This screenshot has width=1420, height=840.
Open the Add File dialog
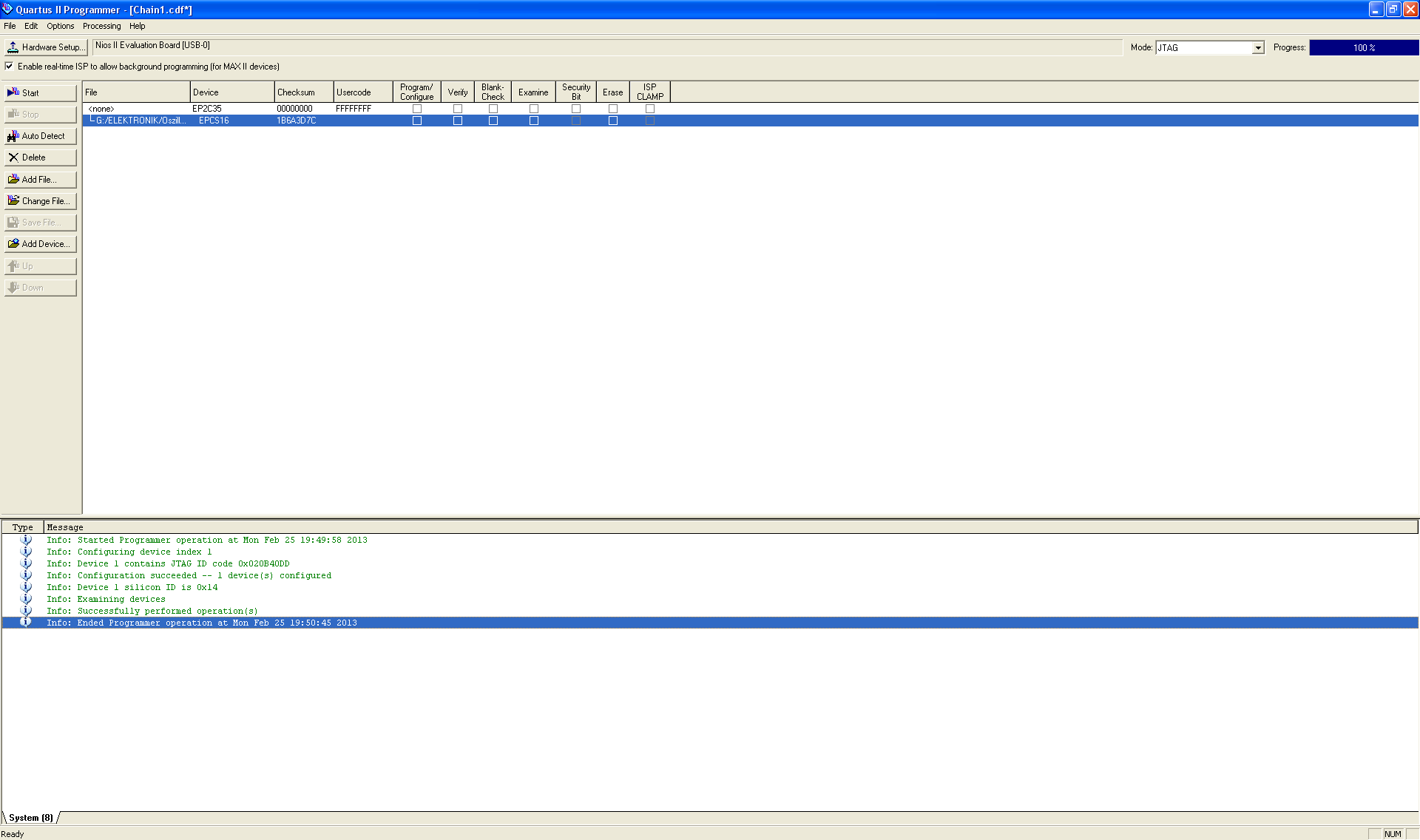[41, 180]
